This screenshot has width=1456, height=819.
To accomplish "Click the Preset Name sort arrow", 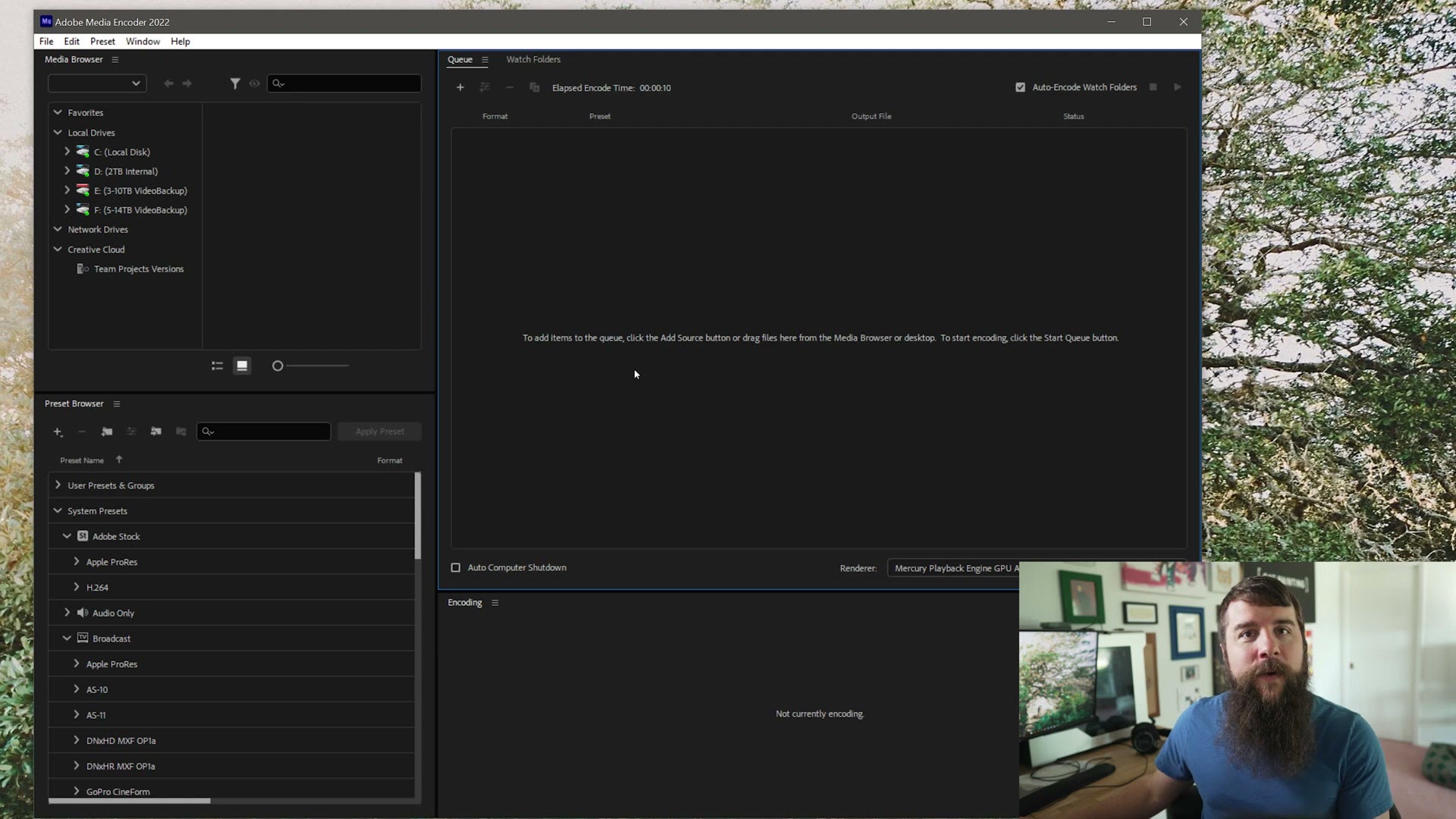I will tap(119, 460).
